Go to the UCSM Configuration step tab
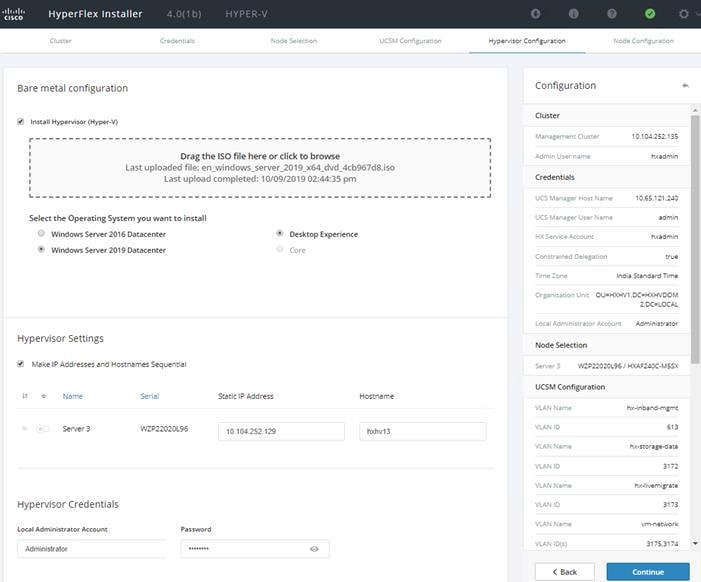Screen dimensions: 701x582 (410, 41)
